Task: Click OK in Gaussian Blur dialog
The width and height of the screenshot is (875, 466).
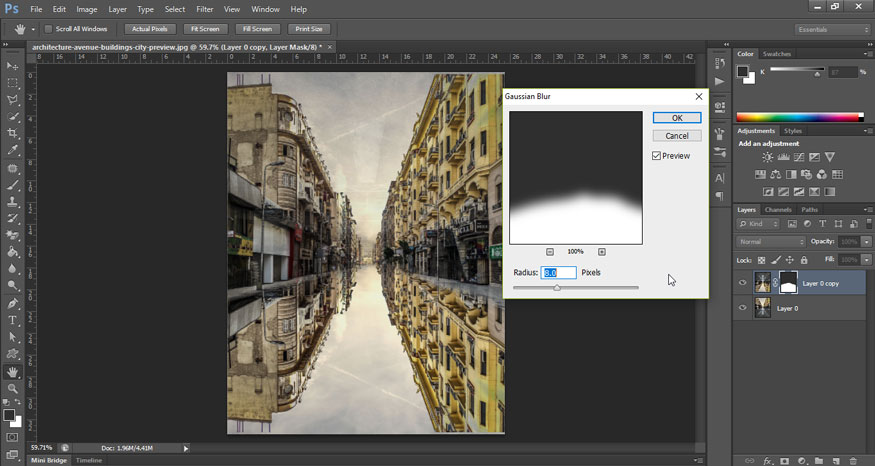Action: (677, 118)
